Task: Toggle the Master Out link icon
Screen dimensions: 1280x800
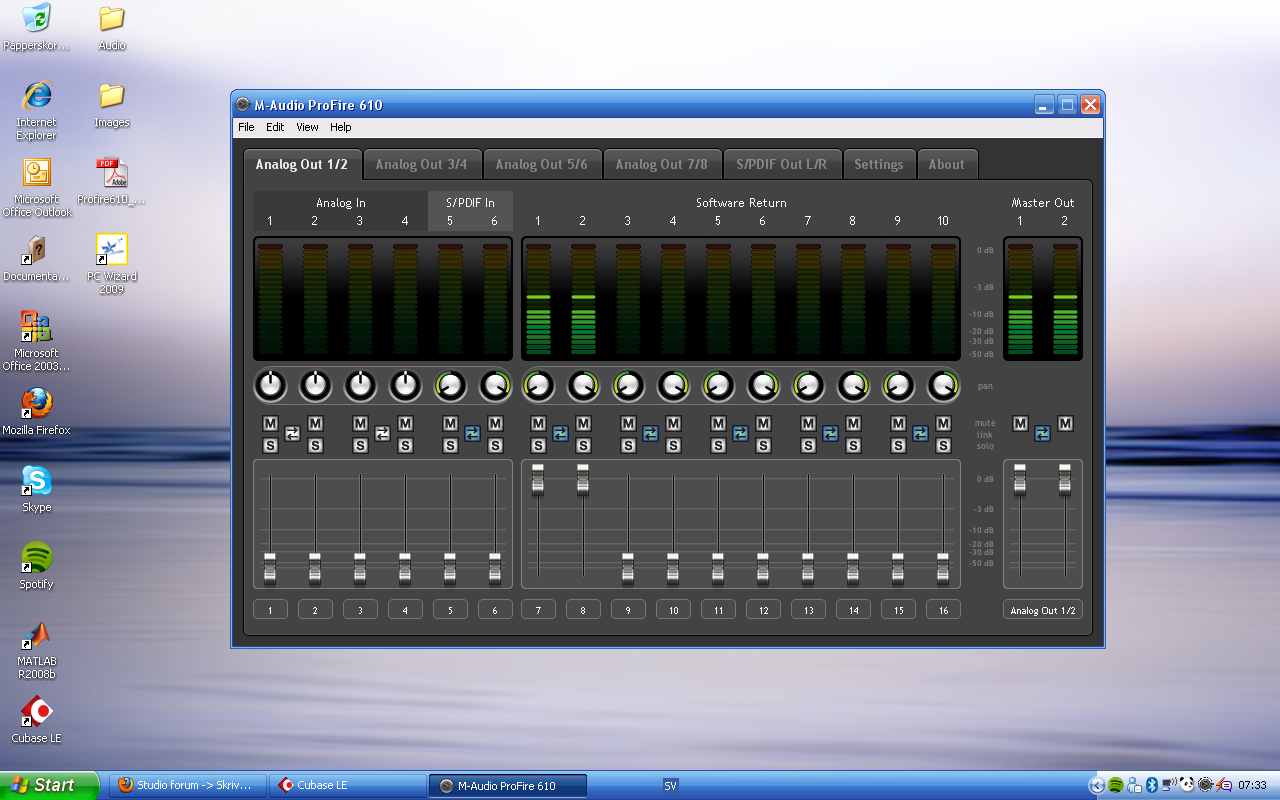Action: [1042, 433]
